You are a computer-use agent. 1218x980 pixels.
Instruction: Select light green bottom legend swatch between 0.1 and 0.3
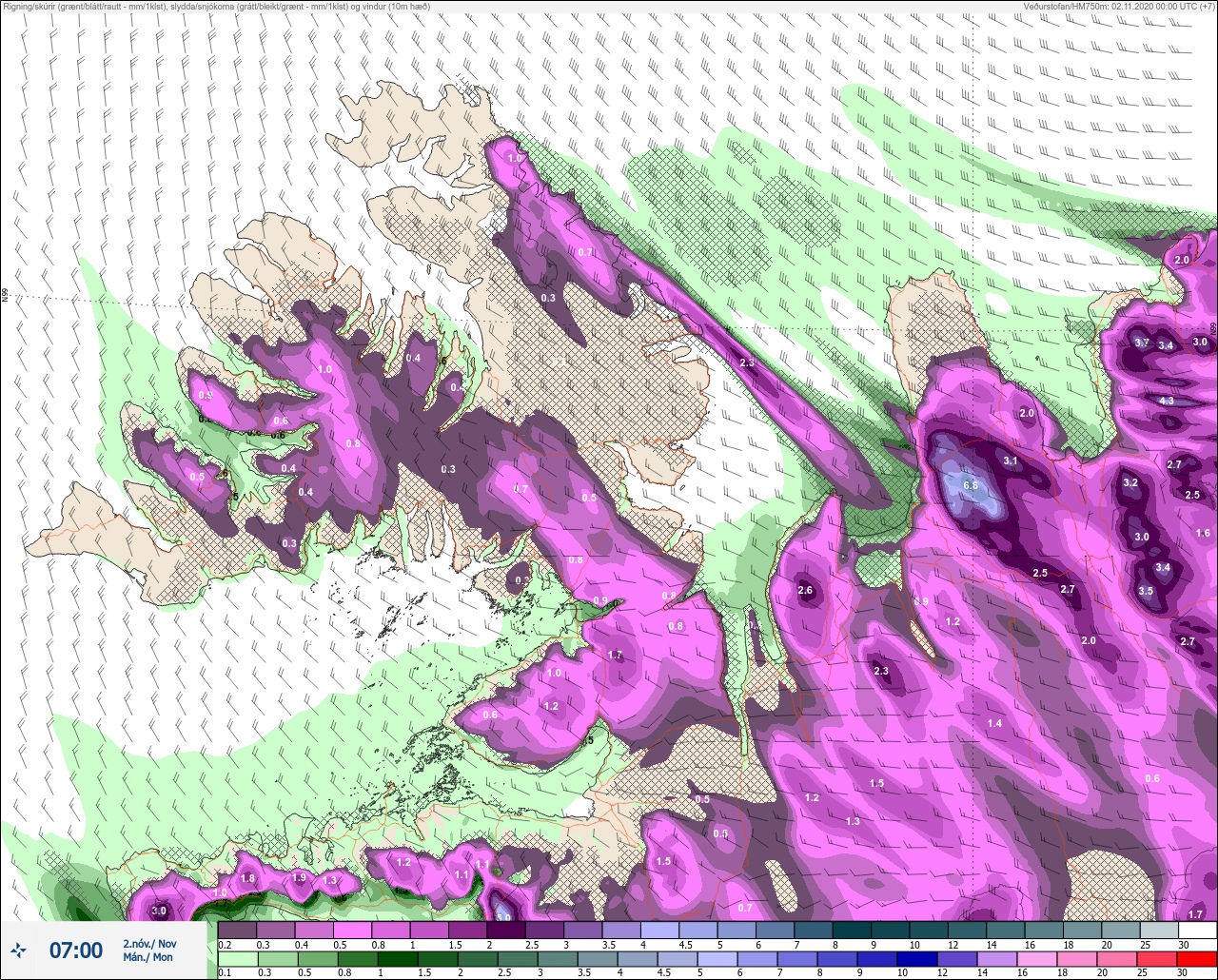(237, 958)
